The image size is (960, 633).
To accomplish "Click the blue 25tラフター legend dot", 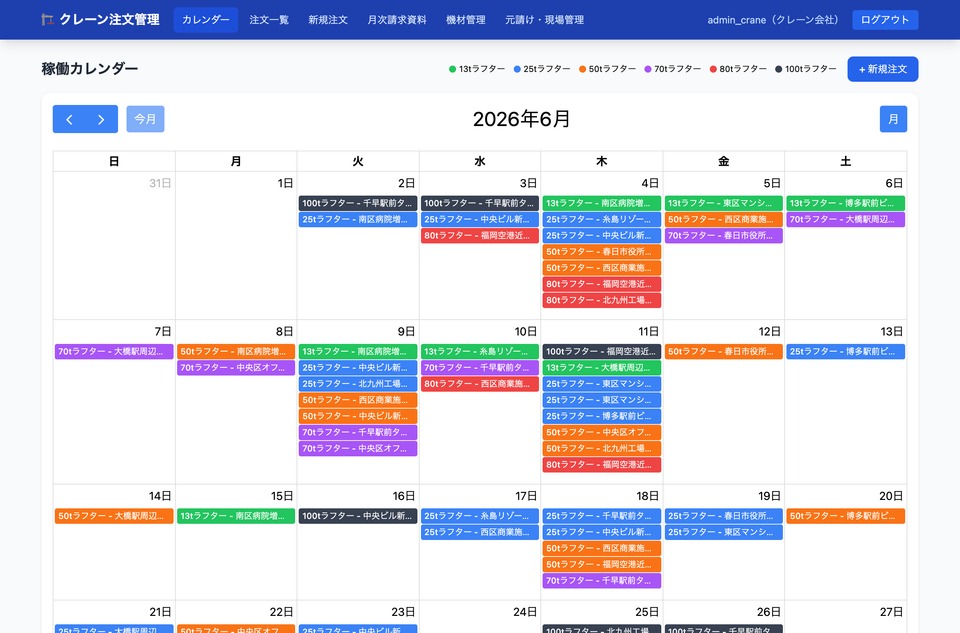I will (x=517, y=69).
